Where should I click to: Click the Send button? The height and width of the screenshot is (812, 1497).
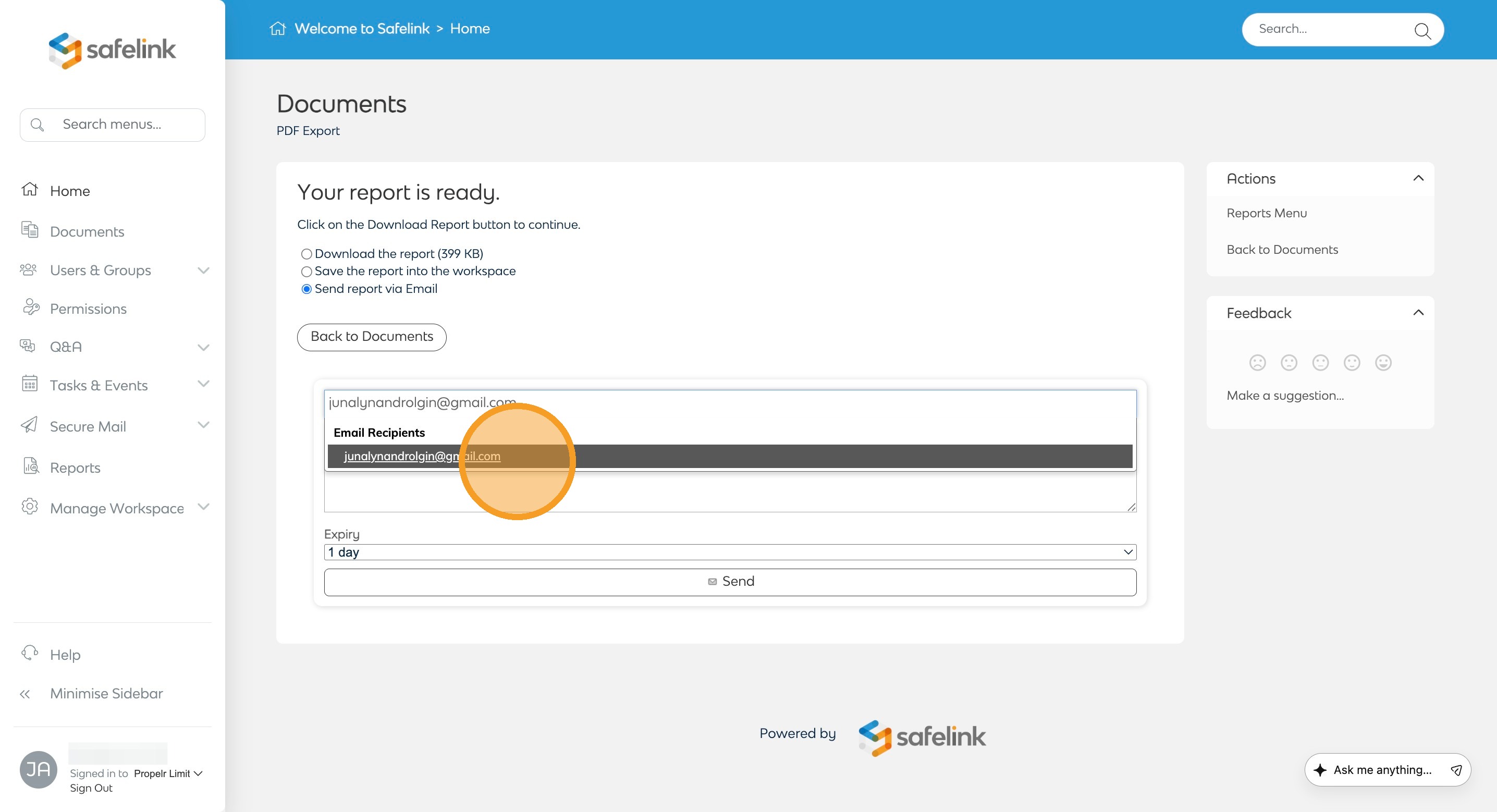click(x=730, y=582)
